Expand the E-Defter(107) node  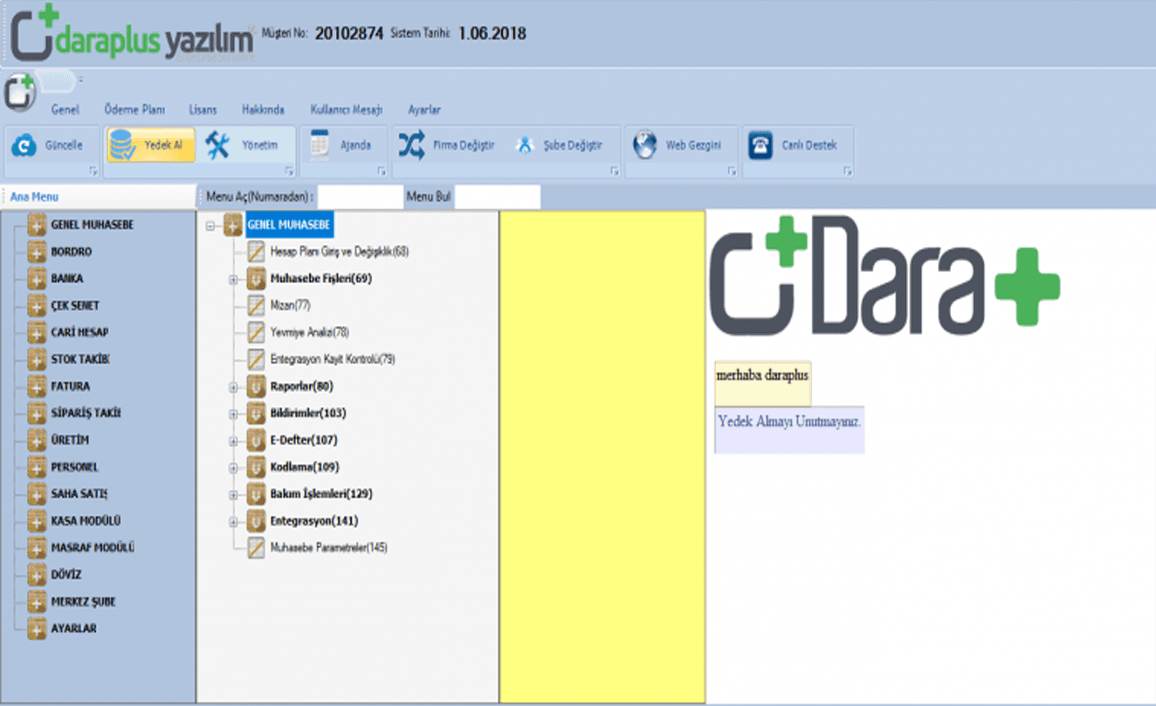[x=233, y=441]
